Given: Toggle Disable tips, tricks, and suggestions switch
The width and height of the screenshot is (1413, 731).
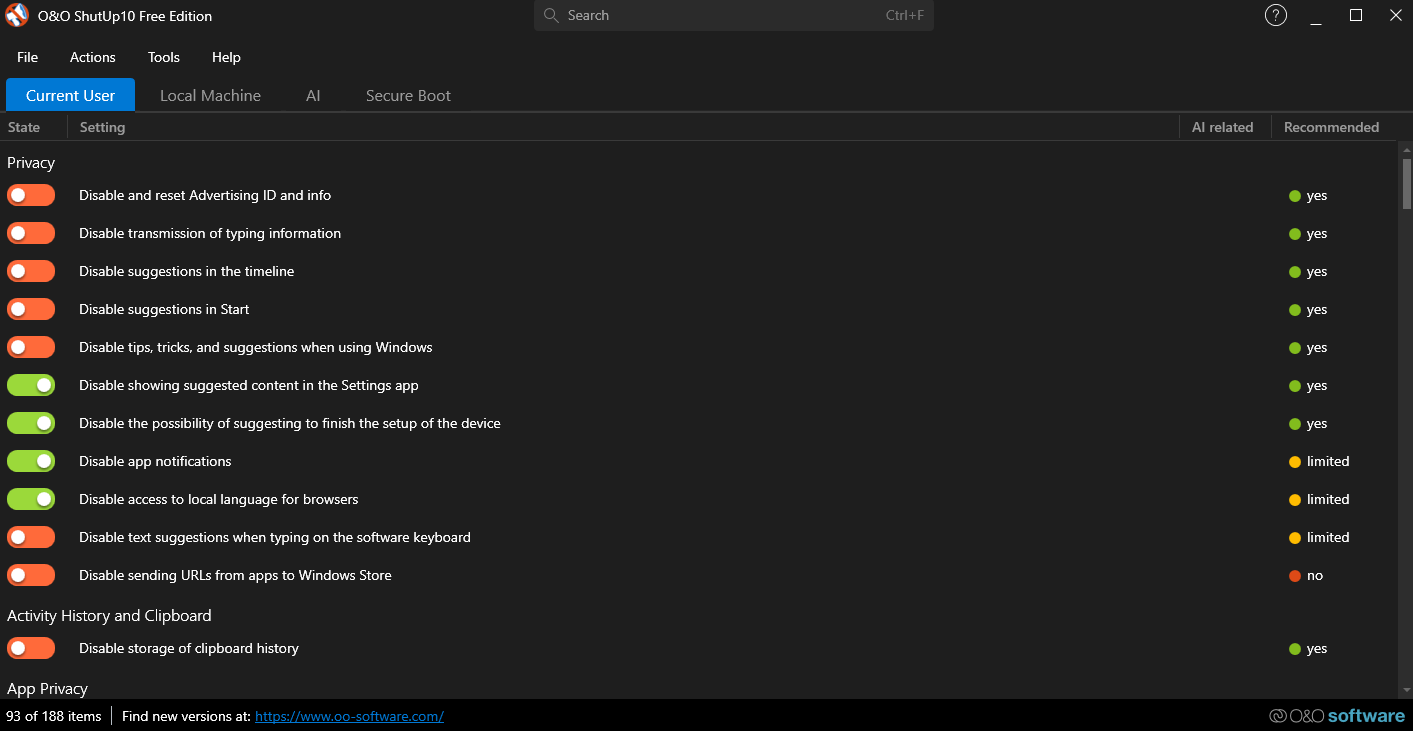Looking at the screenshot, I should click(x=31, y=347).
